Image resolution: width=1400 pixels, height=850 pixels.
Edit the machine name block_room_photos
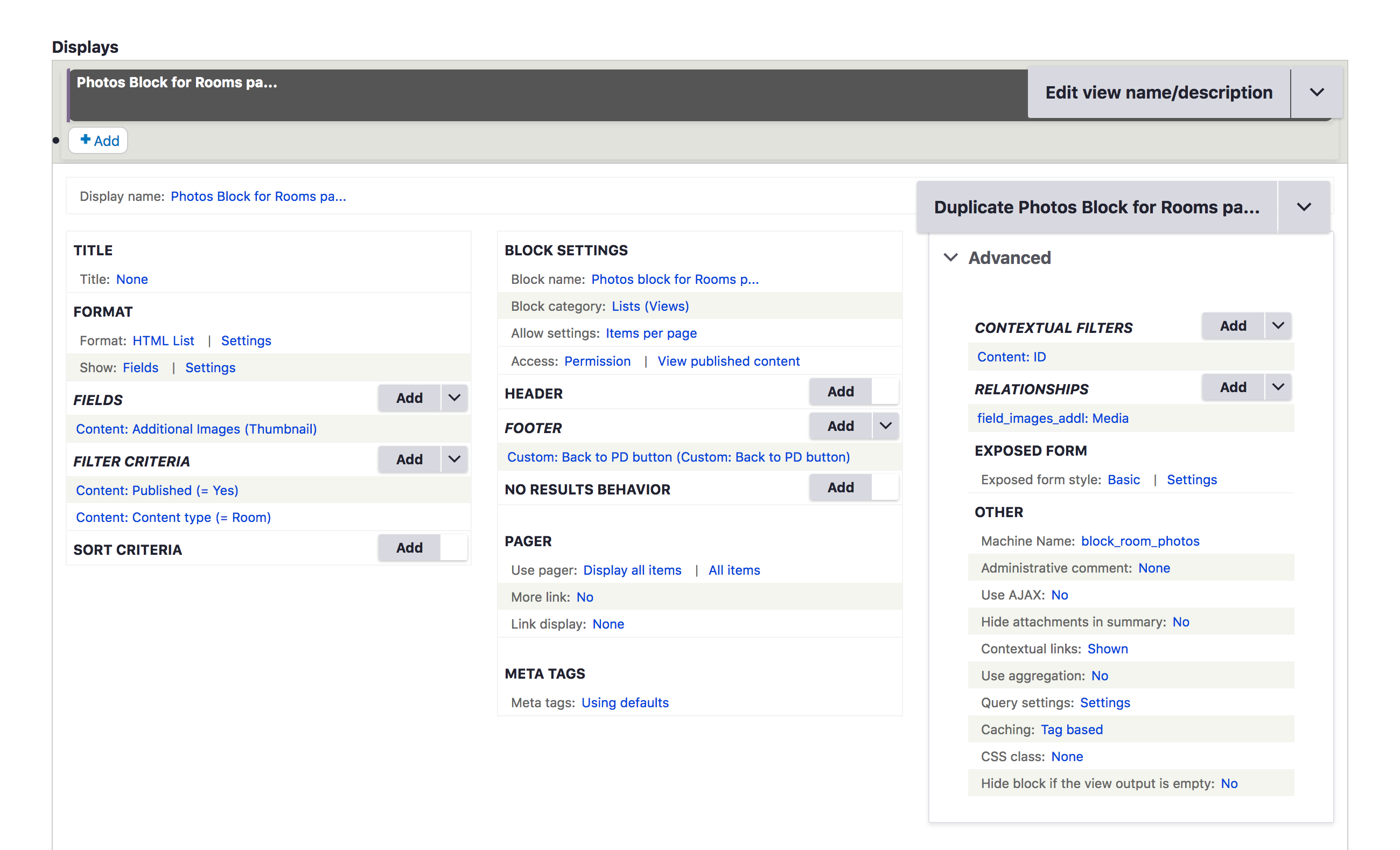pyautogui.click(x=1140, y=541)
